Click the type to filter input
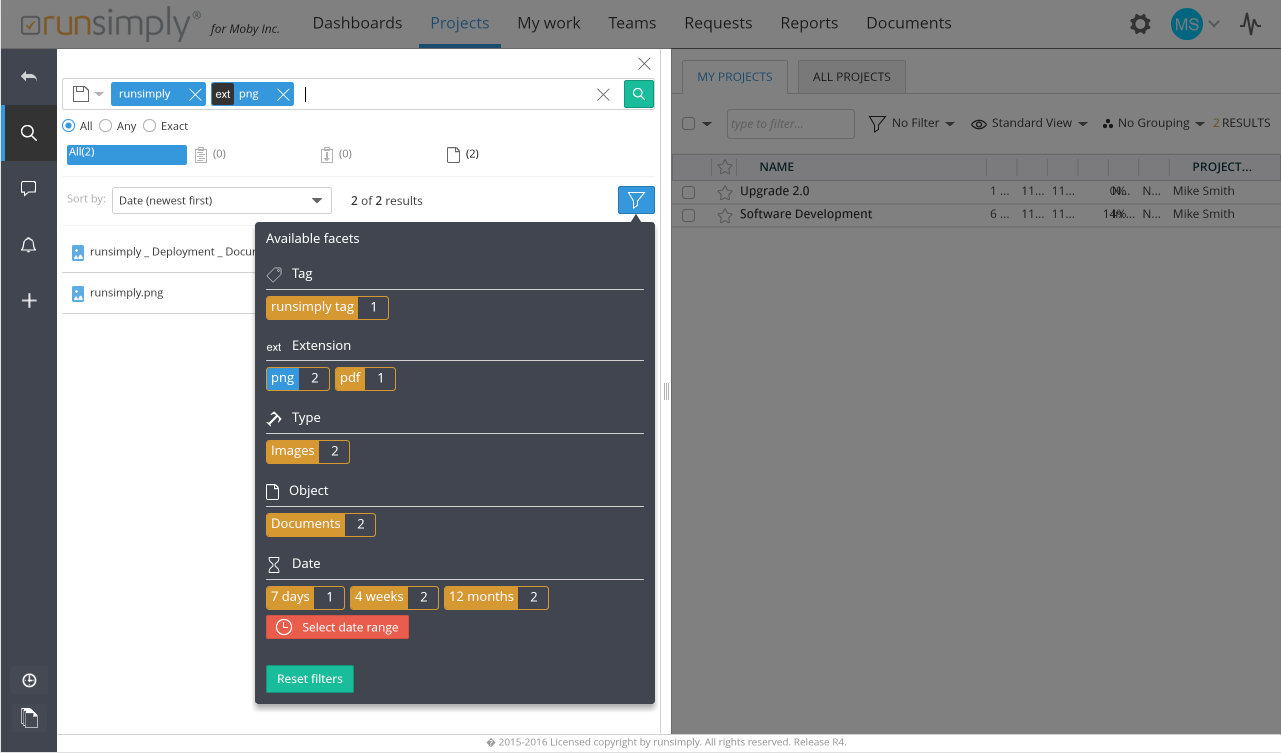 coord(790,124)
